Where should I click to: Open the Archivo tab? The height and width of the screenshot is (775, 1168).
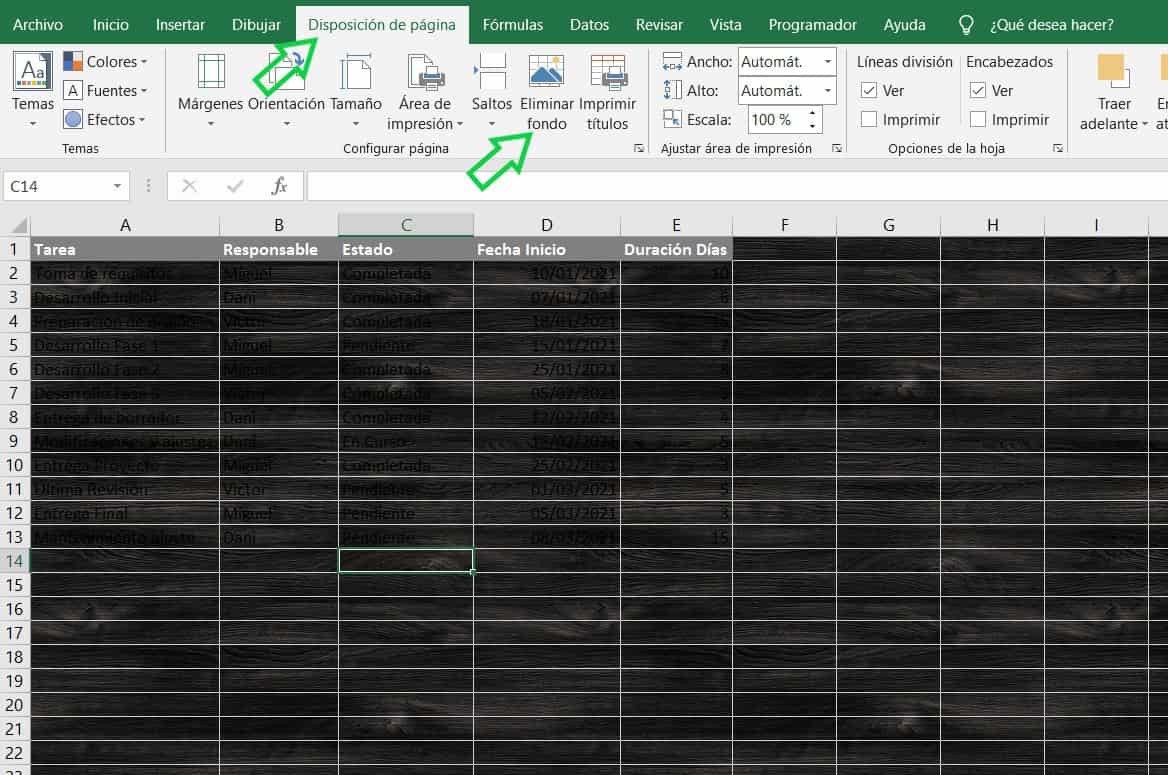(37, 25)
